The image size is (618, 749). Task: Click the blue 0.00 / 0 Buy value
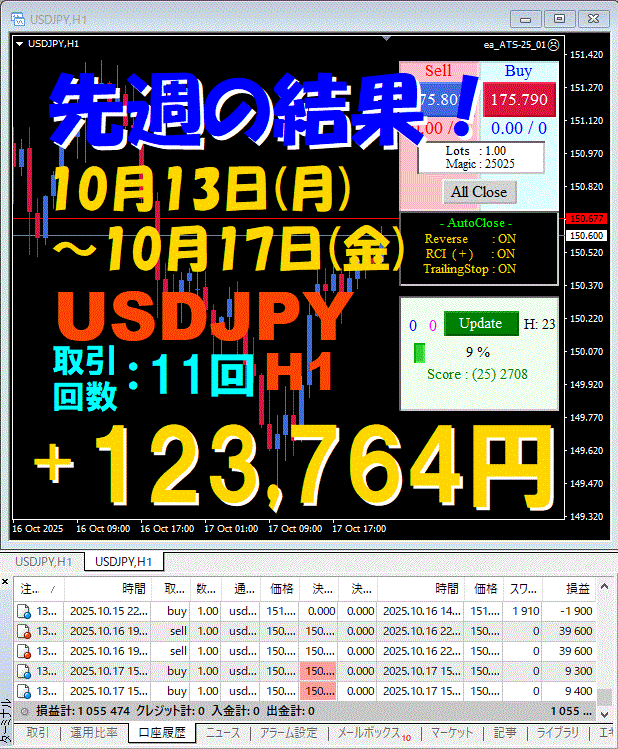[519, 128]
